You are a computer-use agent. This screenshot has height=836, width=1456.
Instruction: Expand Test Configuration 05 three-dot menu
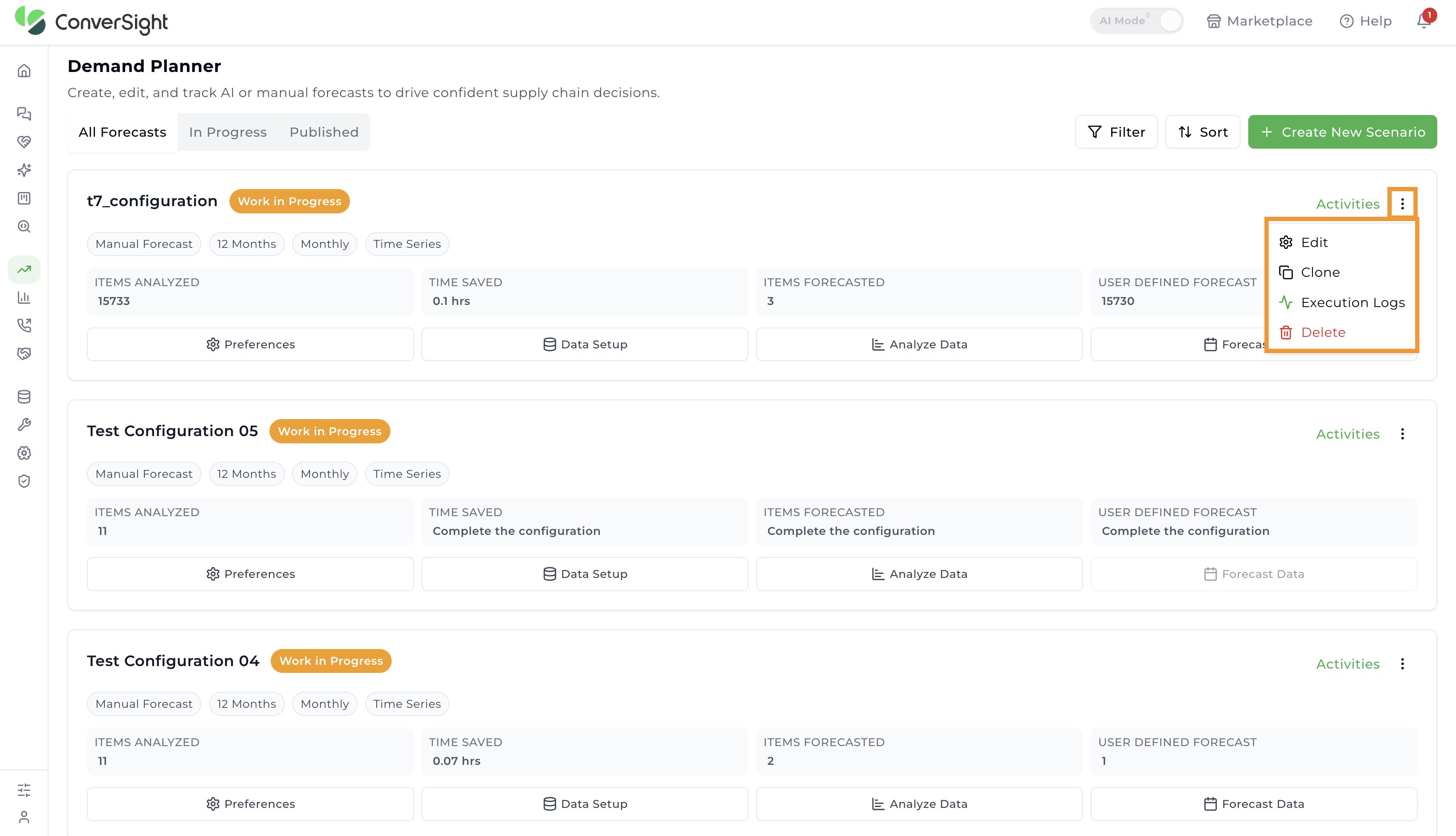(1402, 434)
